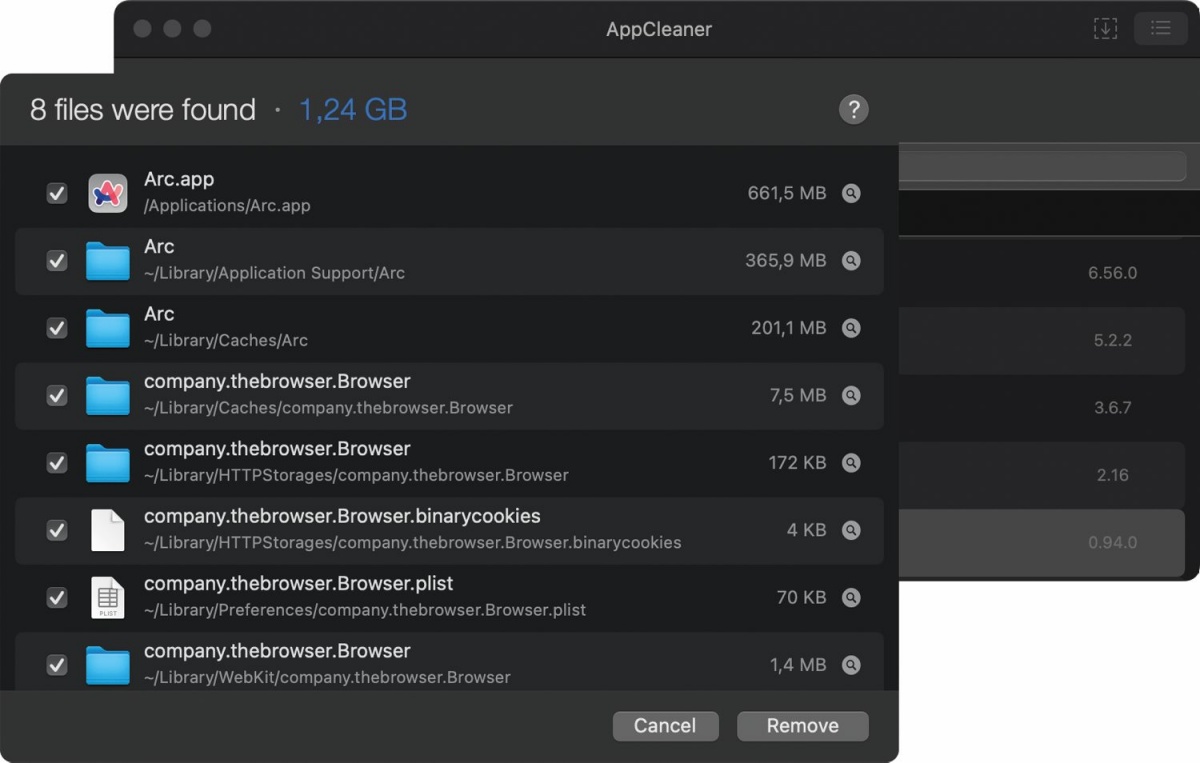The image size is (1200, 763).
Task: Click the PLIST file icon
Action: pos(108,598)
